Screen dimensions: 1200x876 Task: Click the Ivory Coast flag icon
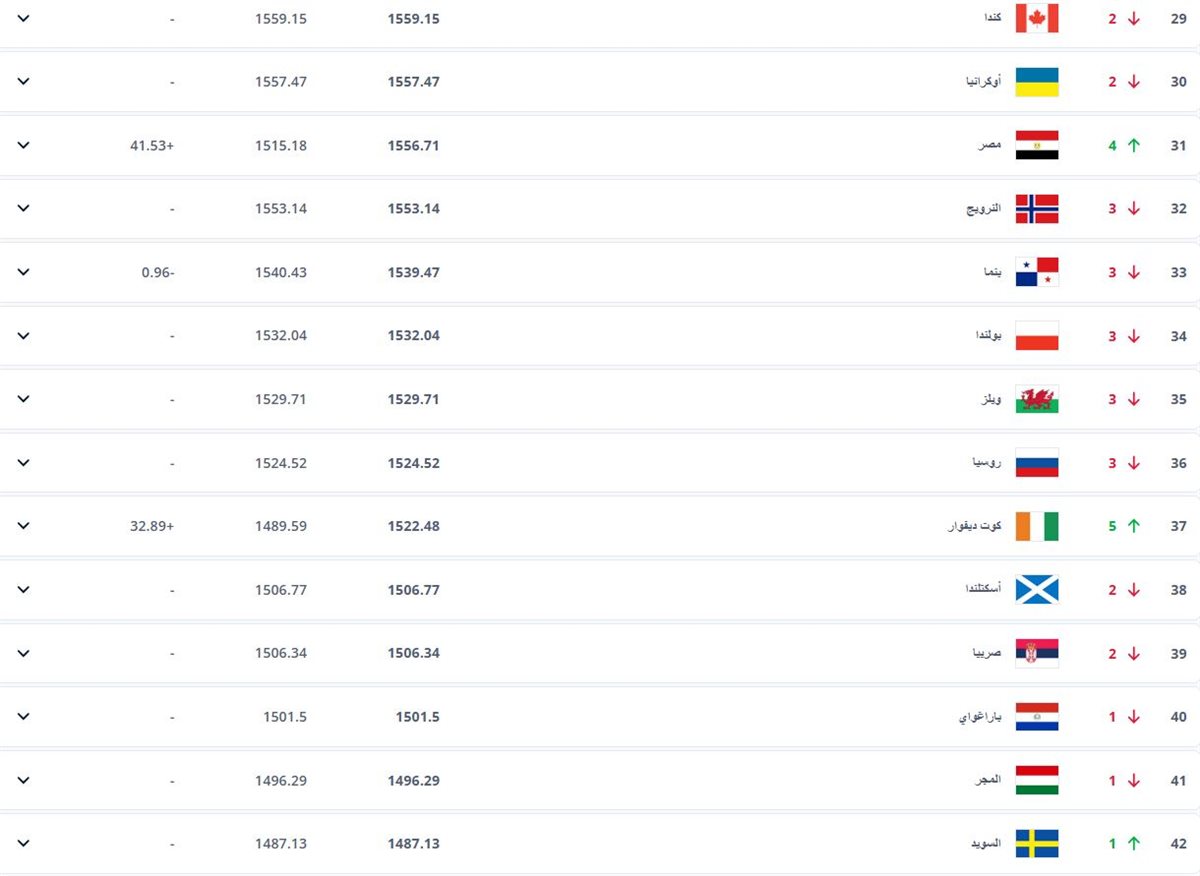tap(1037, 526)
